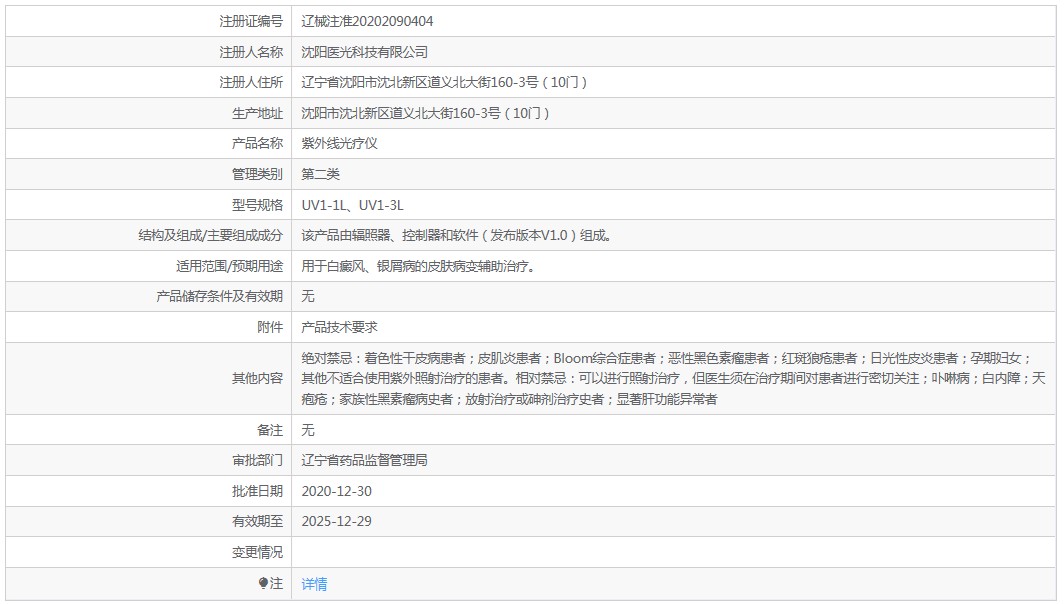Select attachment value 产品技术要求
Screen dimensions: 1064x604
339,327
